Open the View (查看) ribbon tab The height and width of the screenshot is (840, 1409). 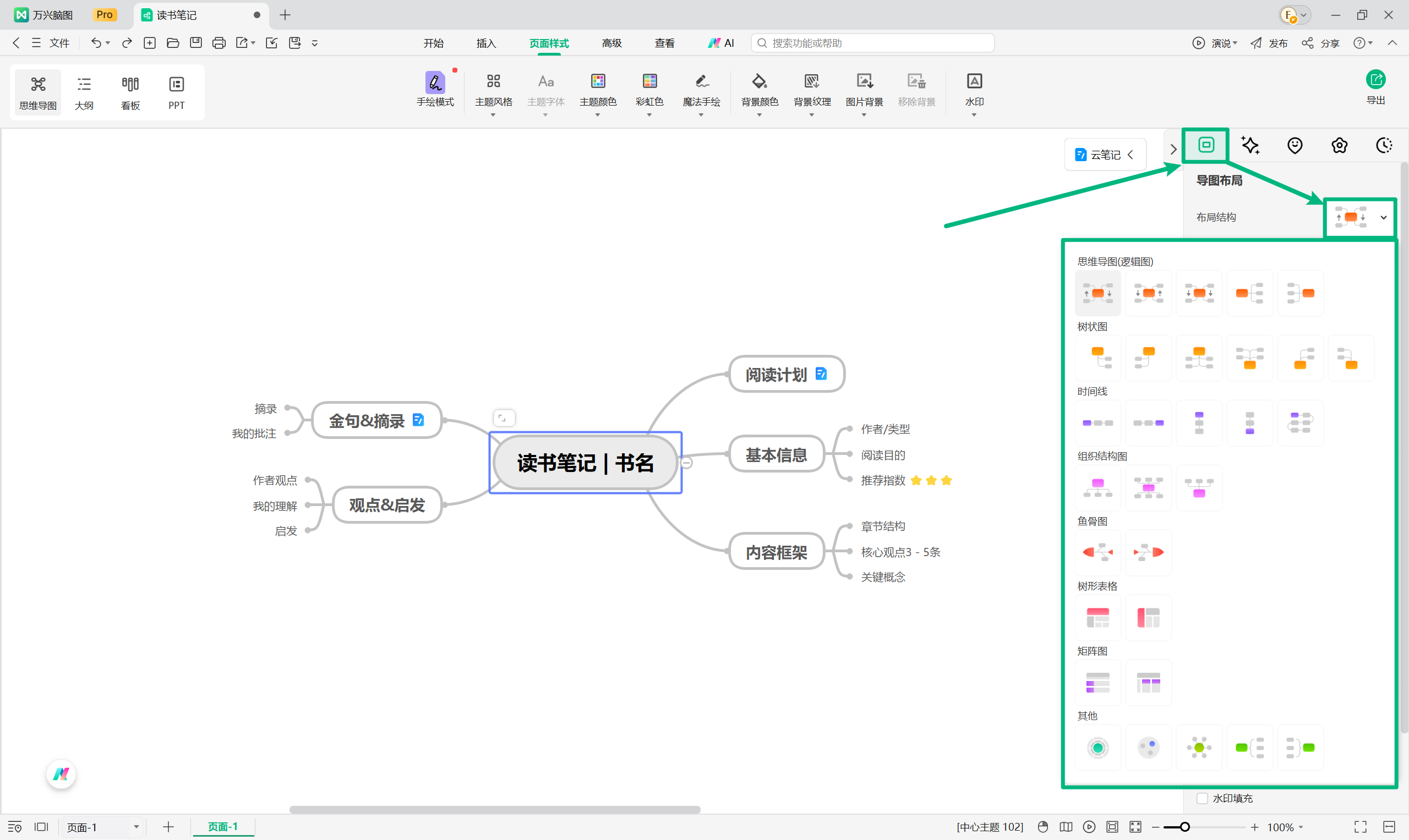664,43
